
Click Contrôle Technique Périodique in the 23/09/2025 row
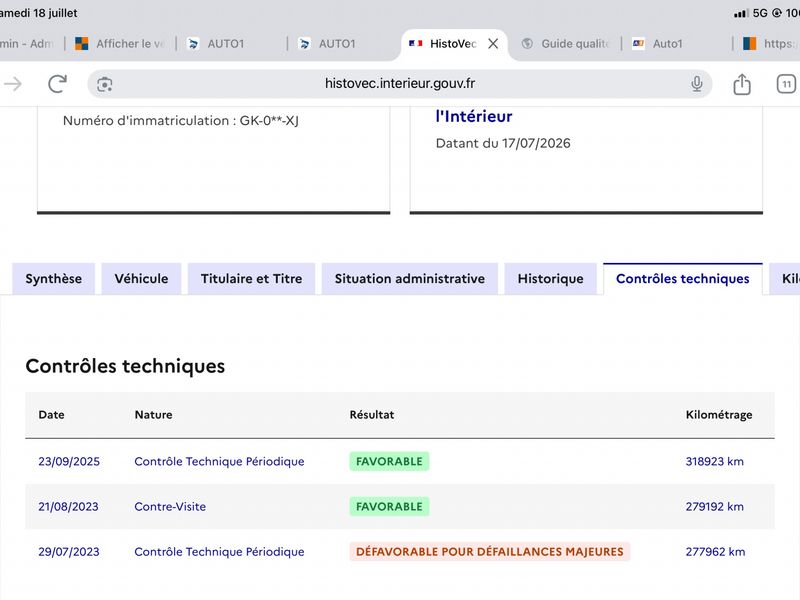[x=219, y=461]
